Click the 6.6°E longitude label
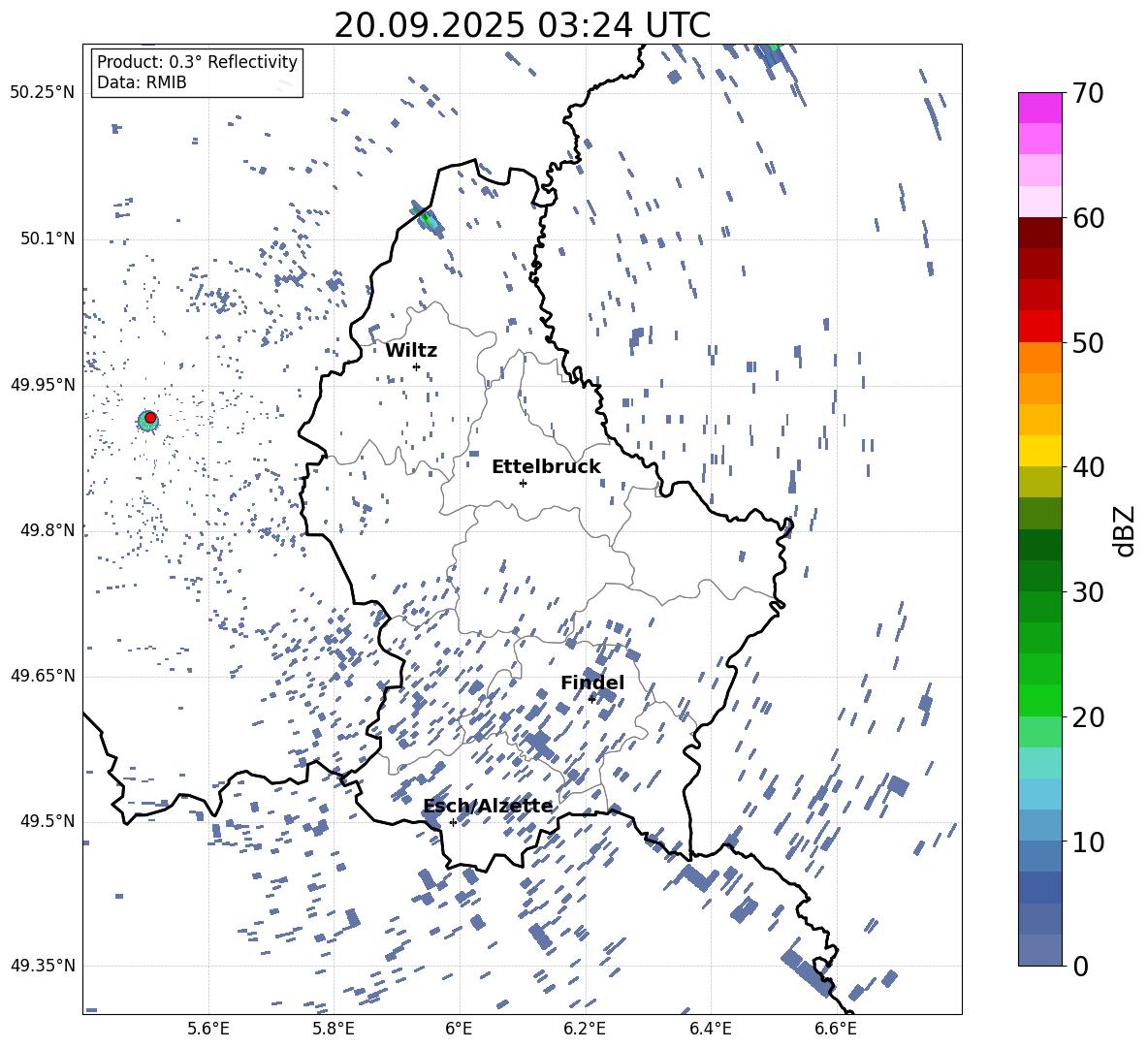The image size is (1148, 1048). 836,1029
